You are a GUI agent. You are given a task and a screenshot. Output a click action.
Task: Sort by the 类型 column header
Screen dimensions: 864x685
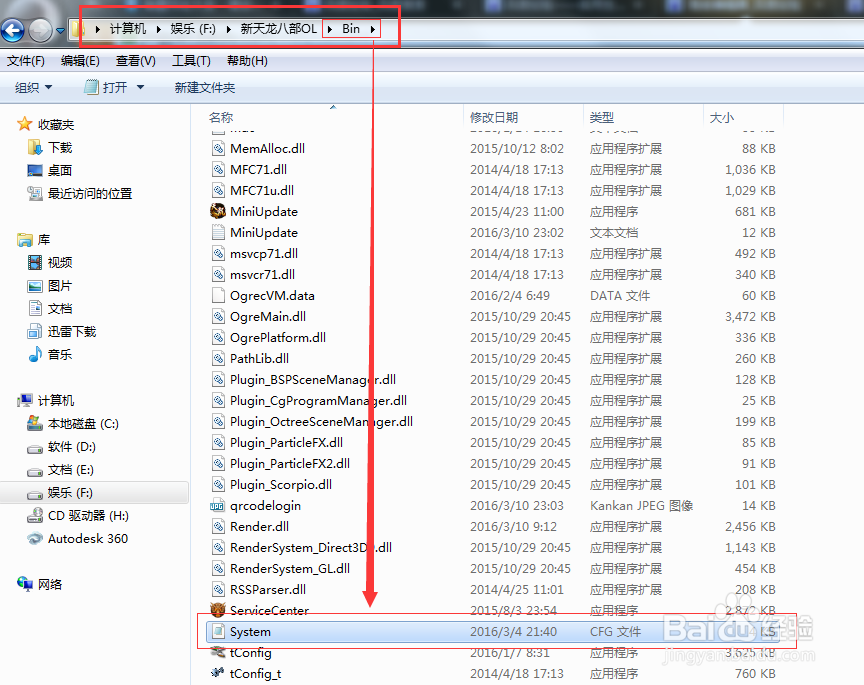[x=602, y=117]
